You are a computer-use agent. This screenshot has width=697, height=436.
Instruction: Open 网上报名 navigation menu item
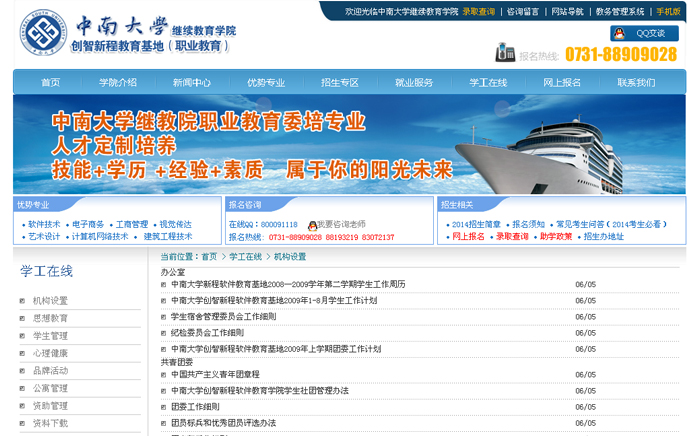tap(562, 82)
